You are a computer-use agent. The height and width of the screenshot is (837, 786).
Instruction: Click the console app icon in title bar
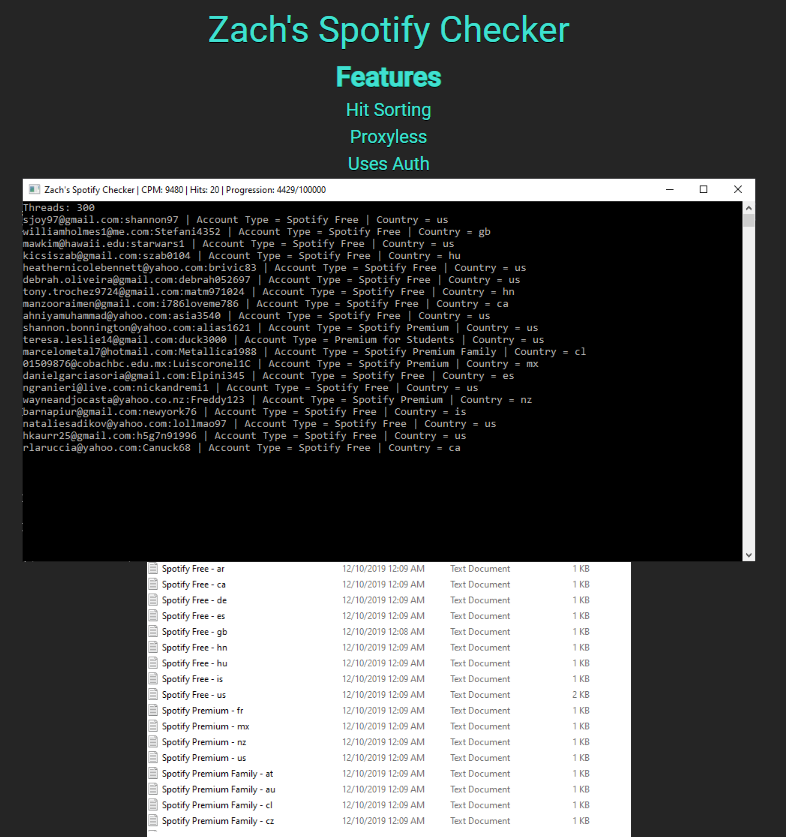34,189
